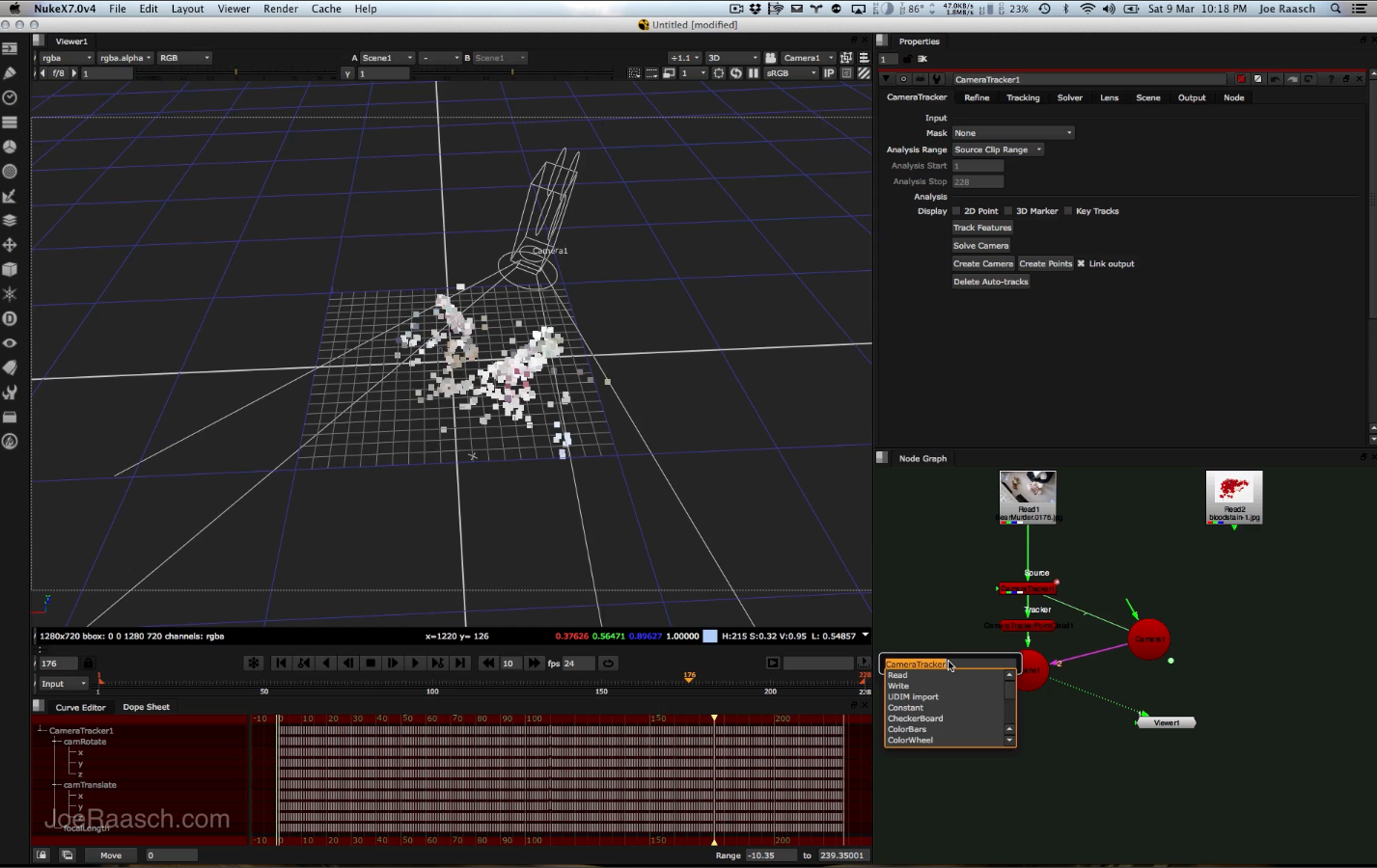The width and height of the screenshot is (1377, 868).
Task: Enable the 2D Point display checkbox
Action: [956, 211]
